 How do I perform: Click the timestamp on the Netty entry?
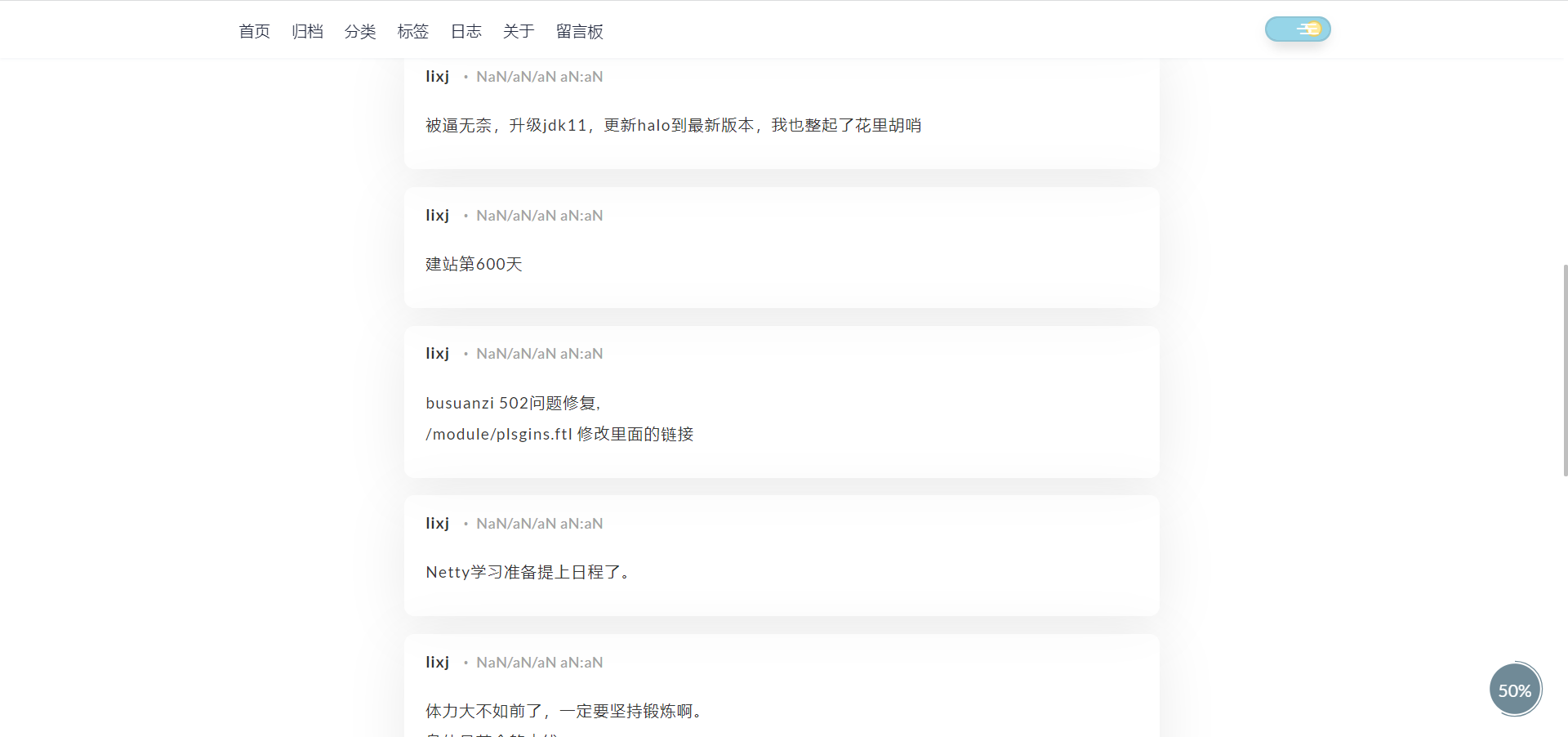click(x=539, y=524)
